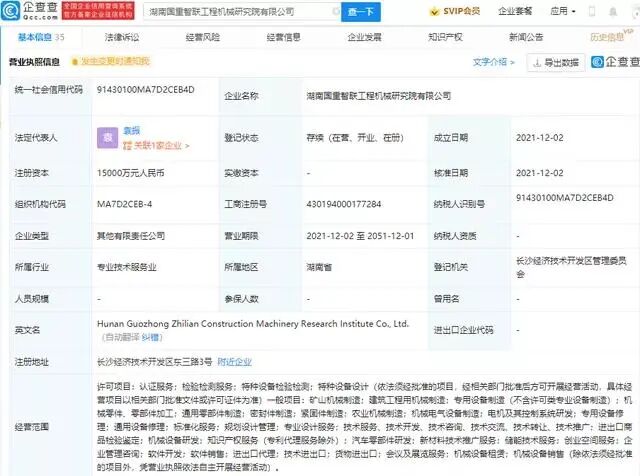Switch to the 法律诉讼 tab
Screen dimensions: 640x476
coord(122,37)
